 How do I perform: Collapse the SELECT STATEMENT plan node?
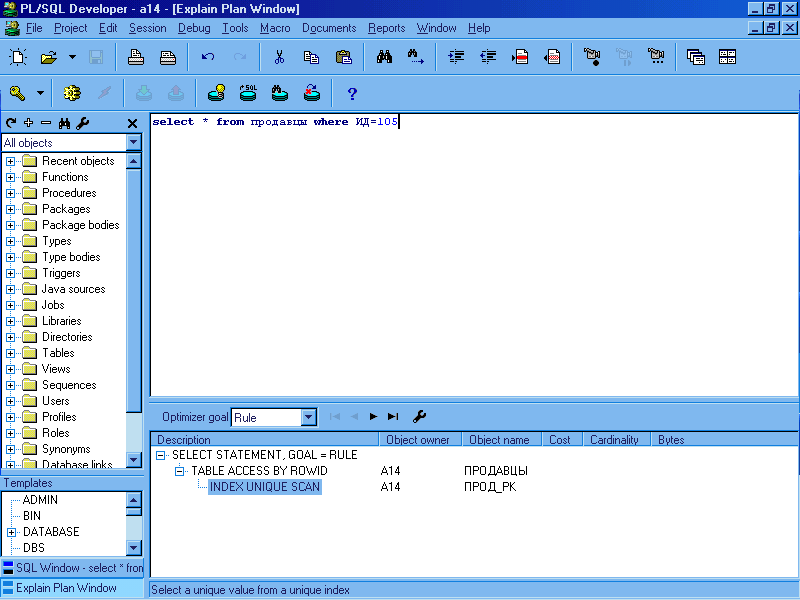coord(161,455)
